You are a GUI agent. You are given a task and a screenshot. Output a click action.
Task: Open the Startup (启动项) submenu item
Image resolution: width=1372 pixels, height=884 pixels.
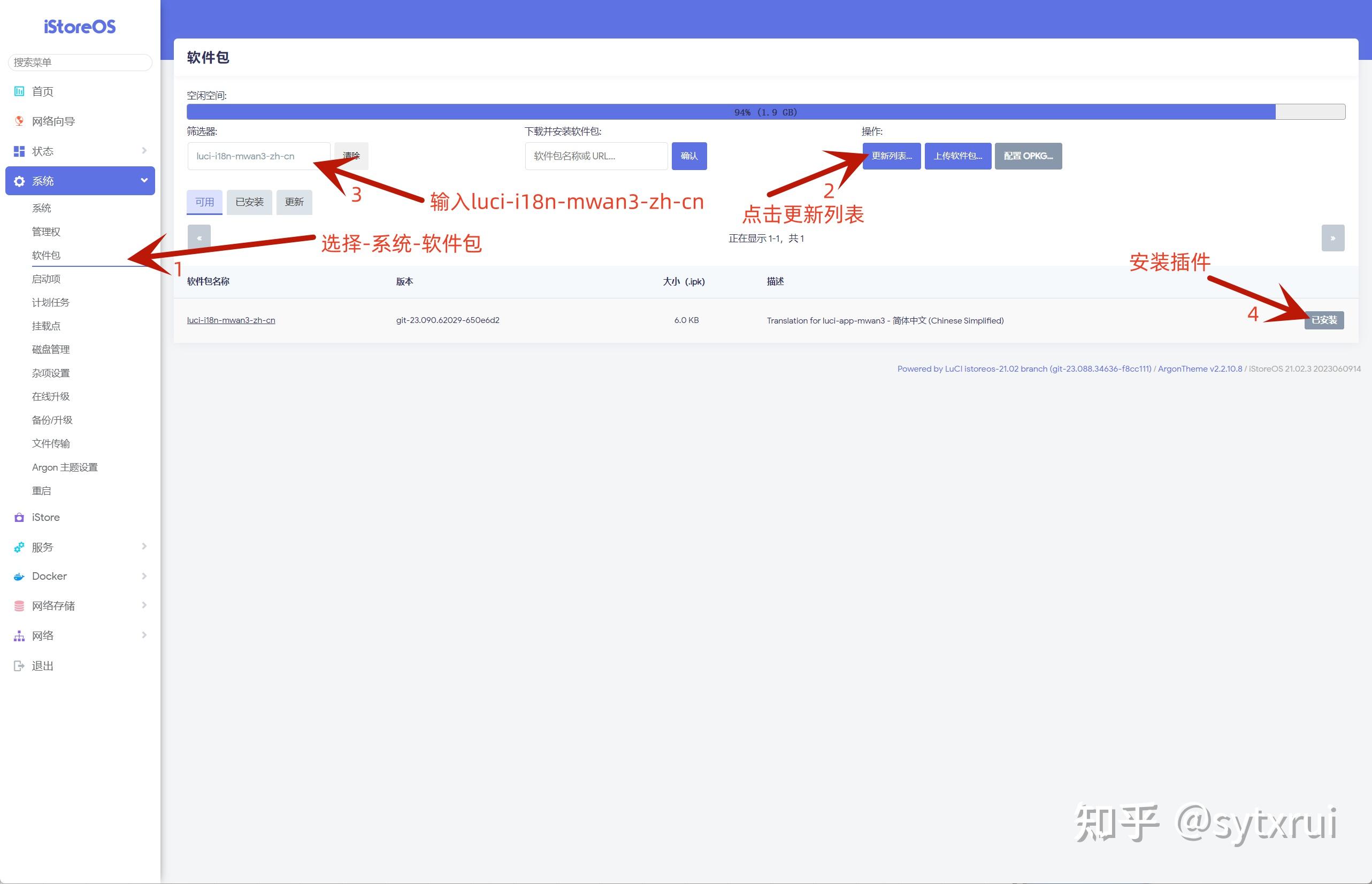tap(46, 279)
